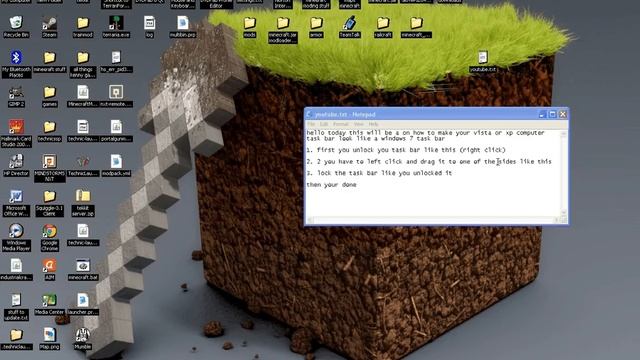The width and height of the screenshot is (640, 360).
Task: Open the Help menu in Notepad
Action: click(373, 124)
